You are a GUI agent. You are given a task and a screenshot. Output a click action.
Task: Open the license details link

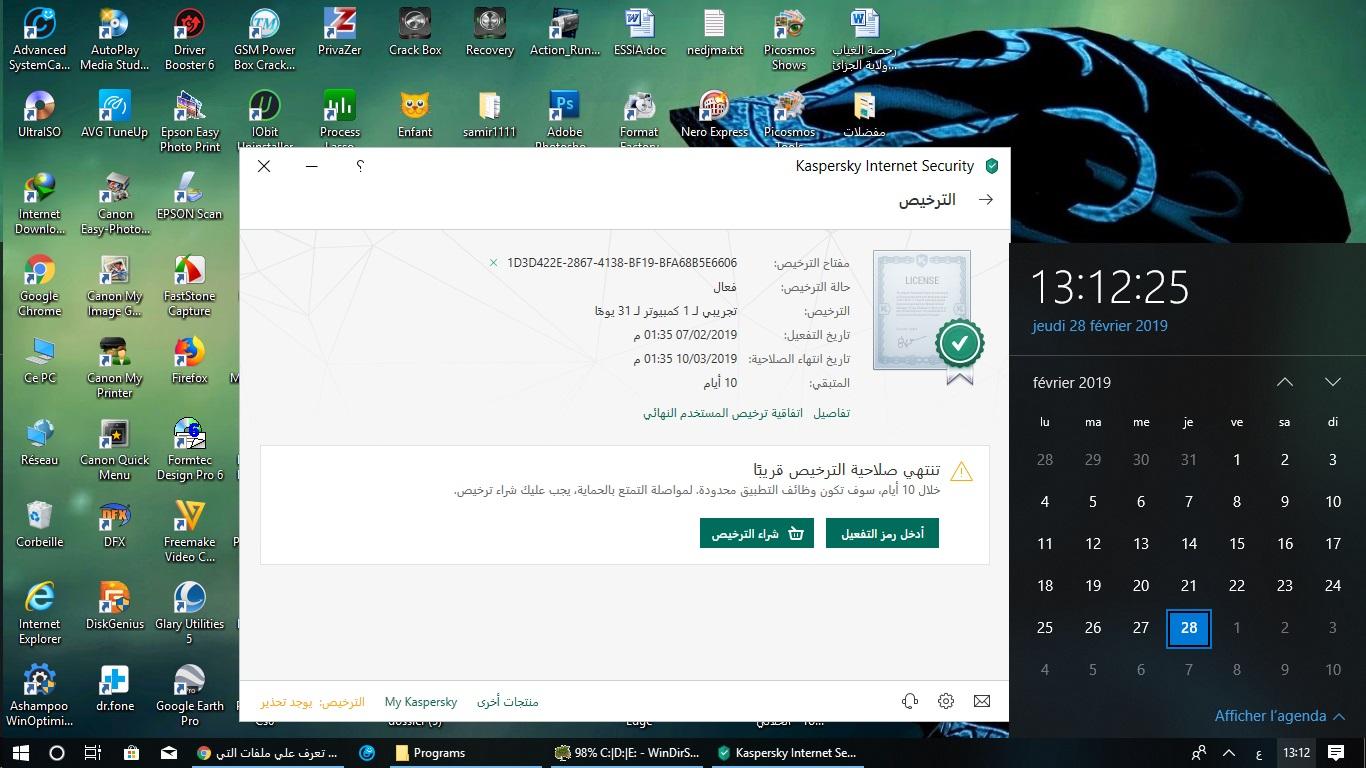tap(832, 413)
